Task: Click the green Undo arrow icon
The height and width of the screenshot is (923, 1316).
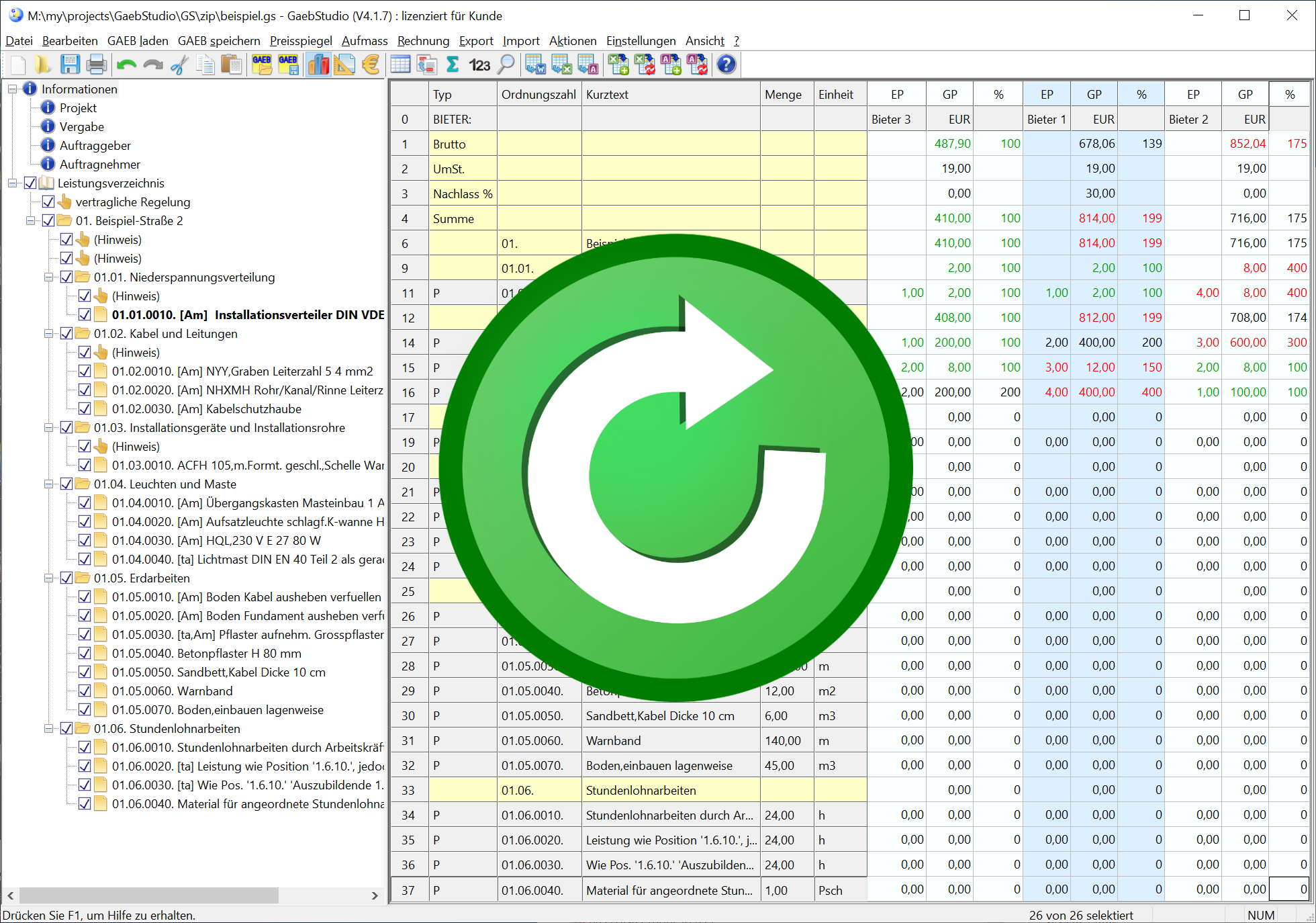Action: tap(126, 65)
